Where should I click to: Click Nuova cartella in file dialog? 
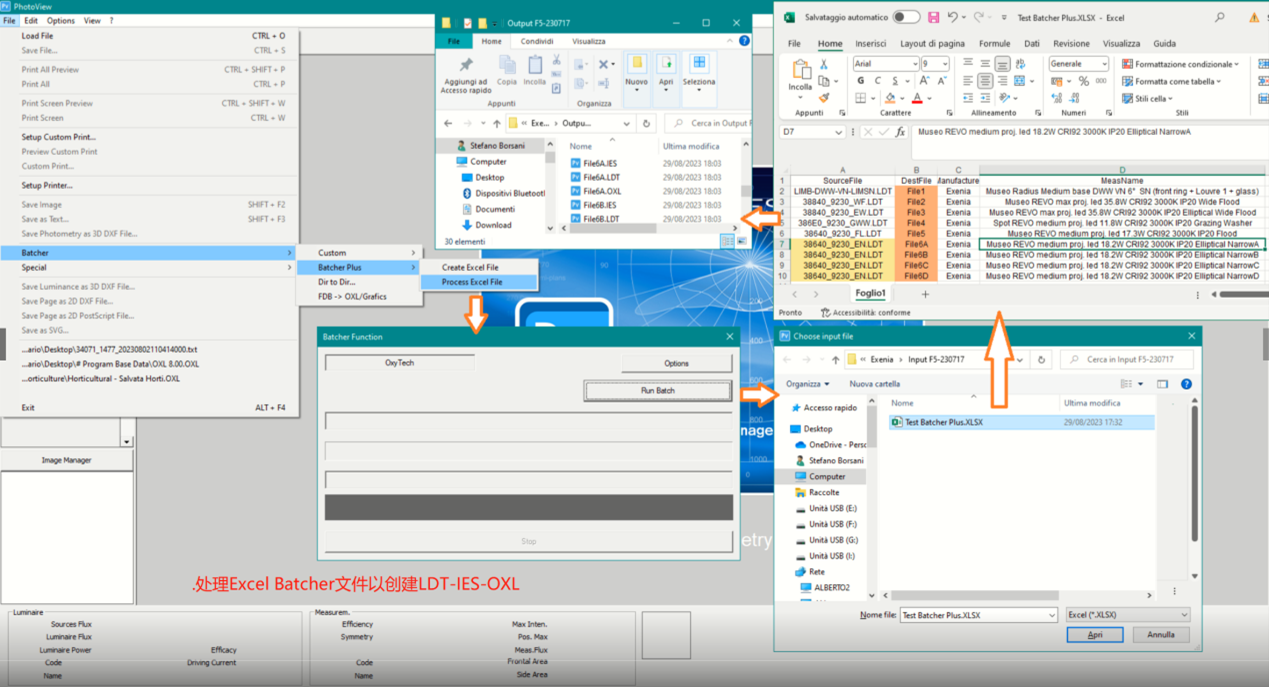click(x=875, y=384)
